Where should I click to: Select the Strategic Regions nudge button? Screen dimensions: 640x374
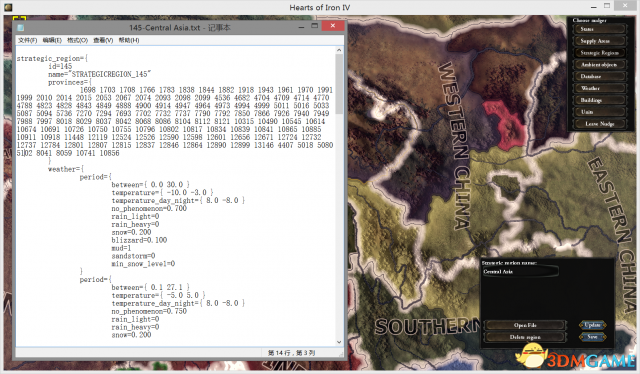click(599, 53)
